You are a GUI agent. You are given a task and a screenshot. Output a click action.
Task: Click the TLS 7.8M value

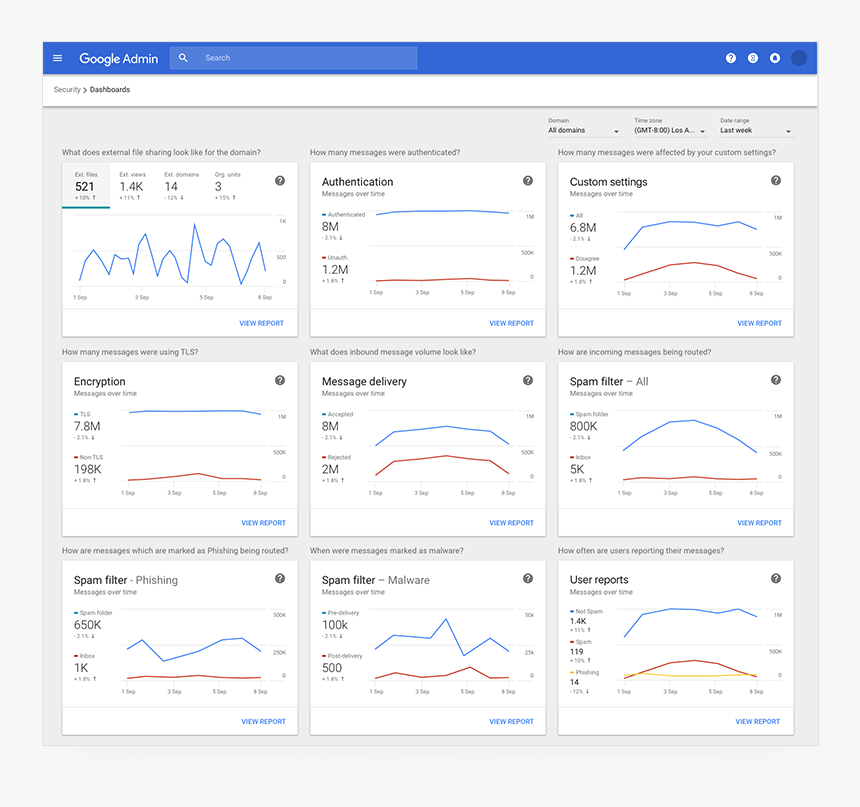pyautogui.click(x=87, y=426)
